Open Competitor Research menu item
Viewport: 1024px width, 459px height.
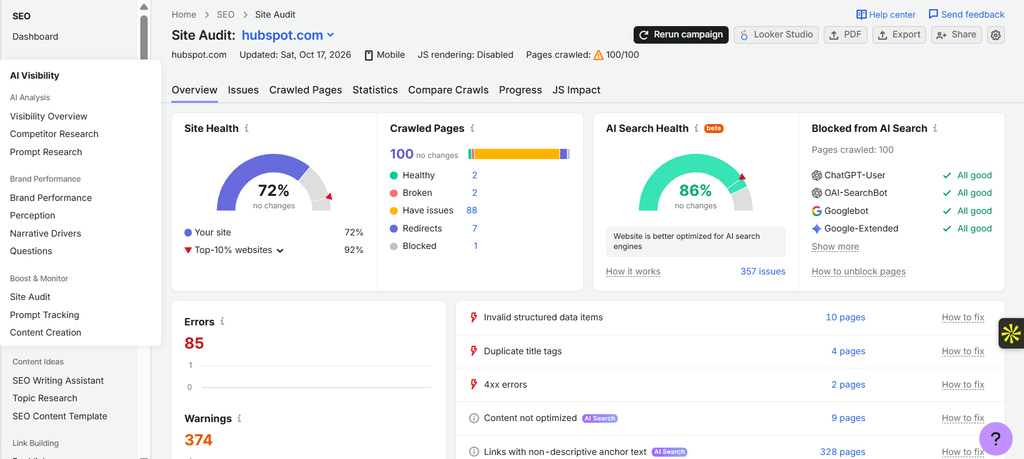click(54, 134)
